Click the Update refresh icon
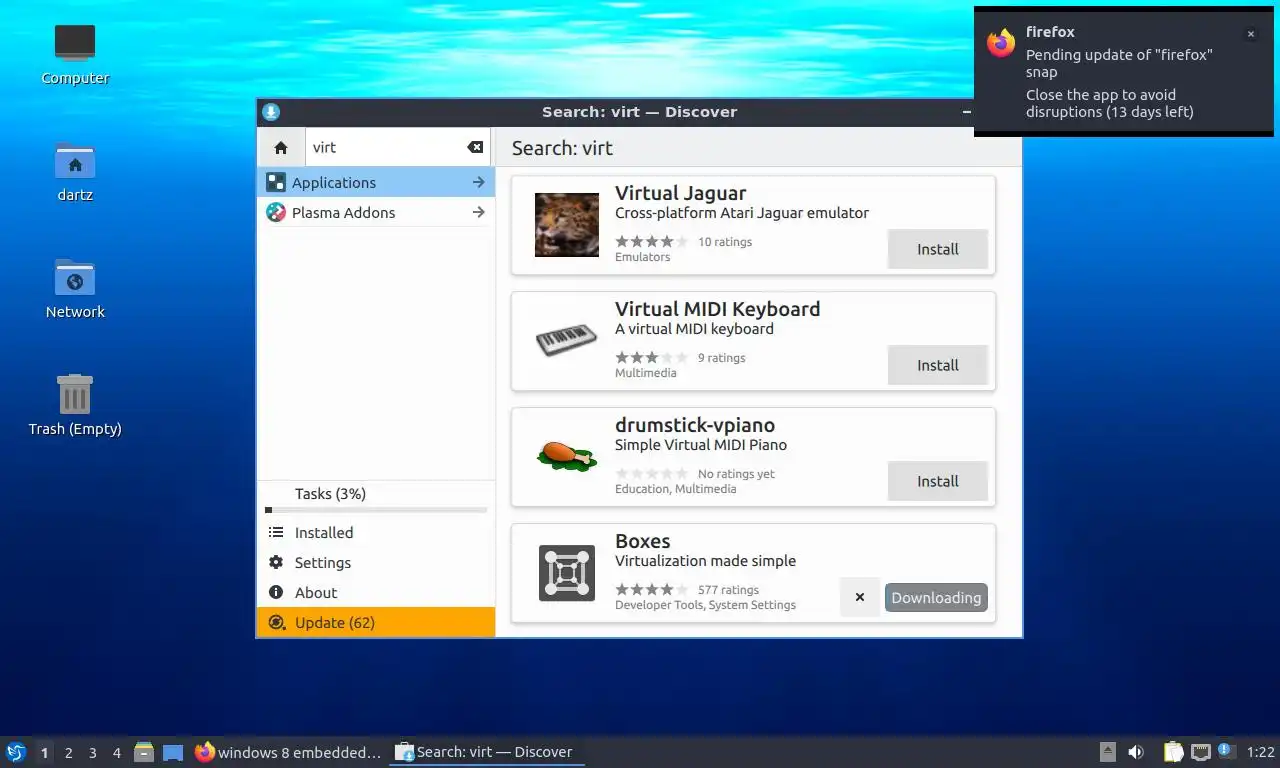The height and width of the screenshot is (768, 1280). click(x=277, y=622)
